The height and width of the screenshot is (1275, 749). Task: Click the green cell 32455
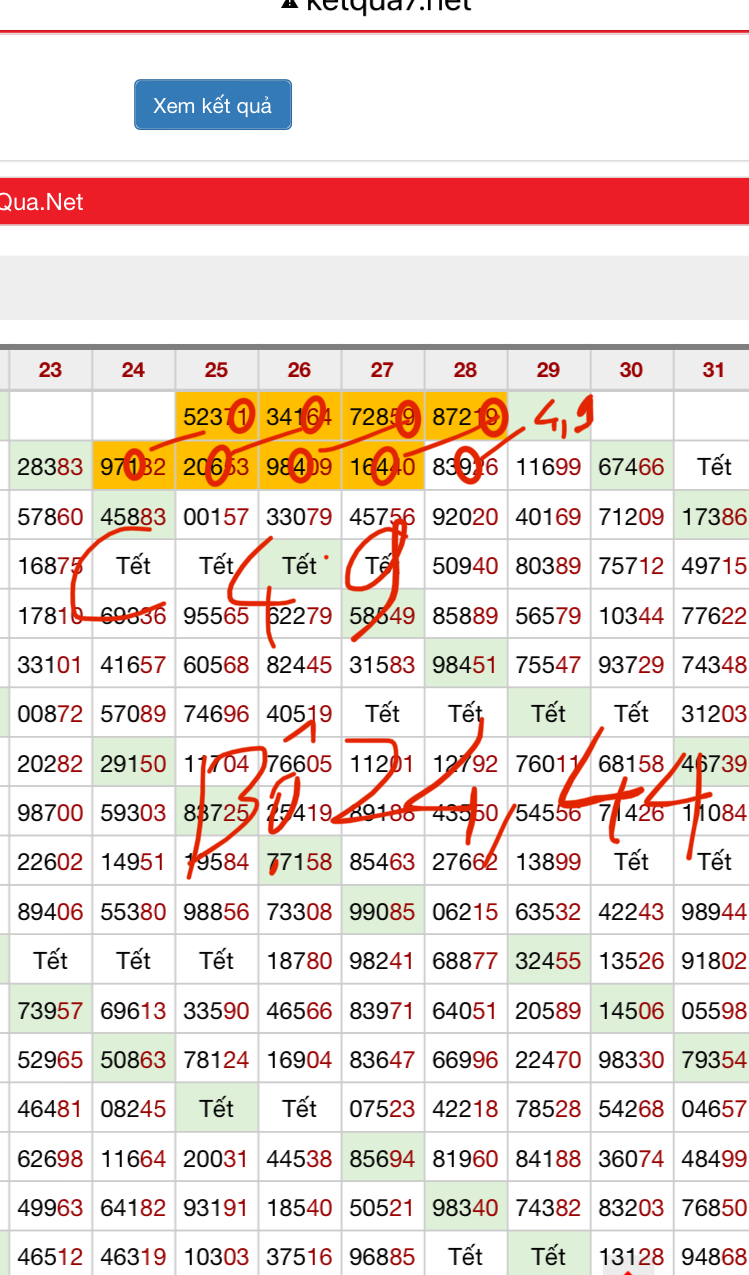tap(548, 961)
